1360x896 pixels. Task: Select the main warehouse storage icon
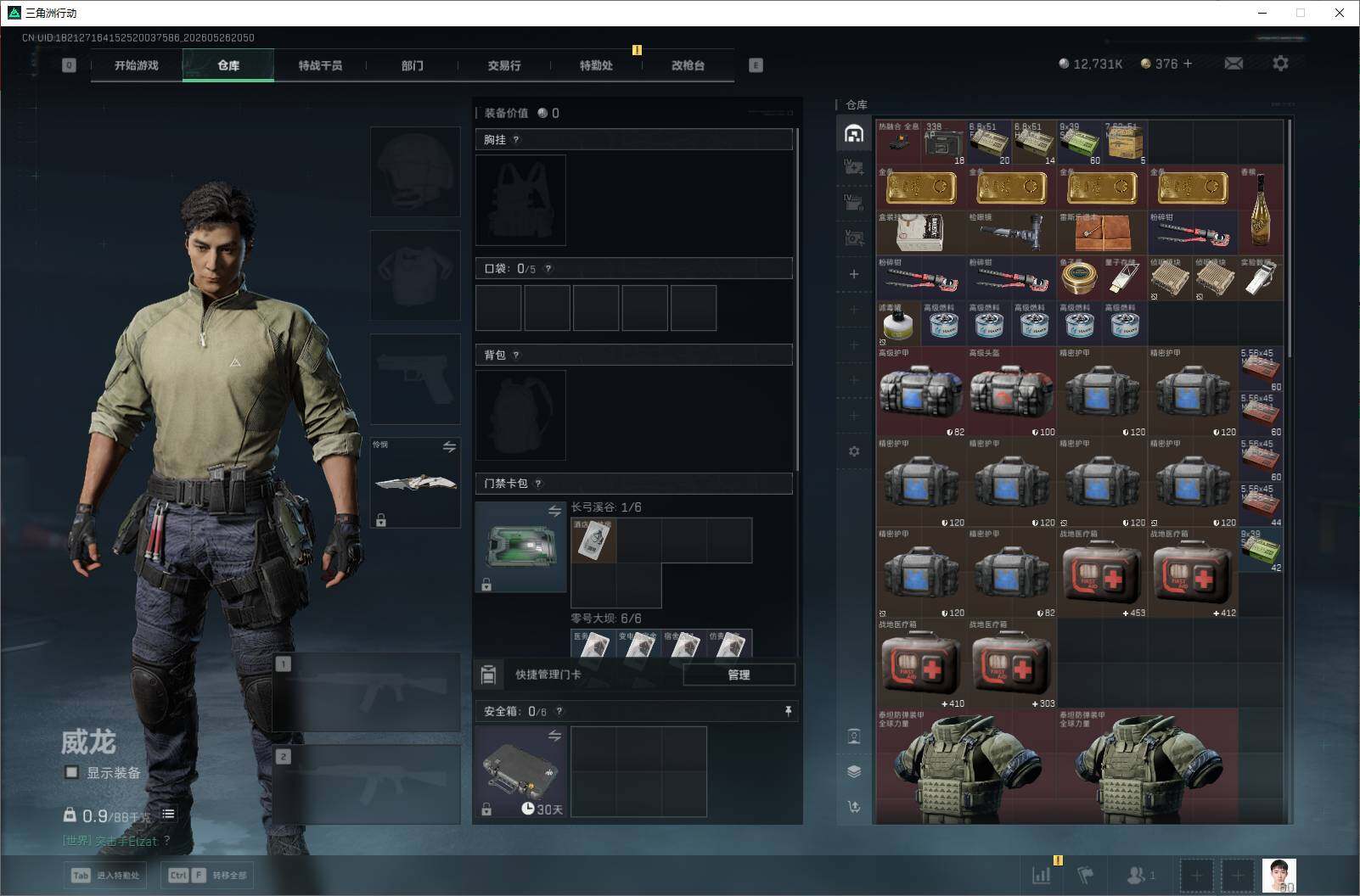(x=854, y=133)
